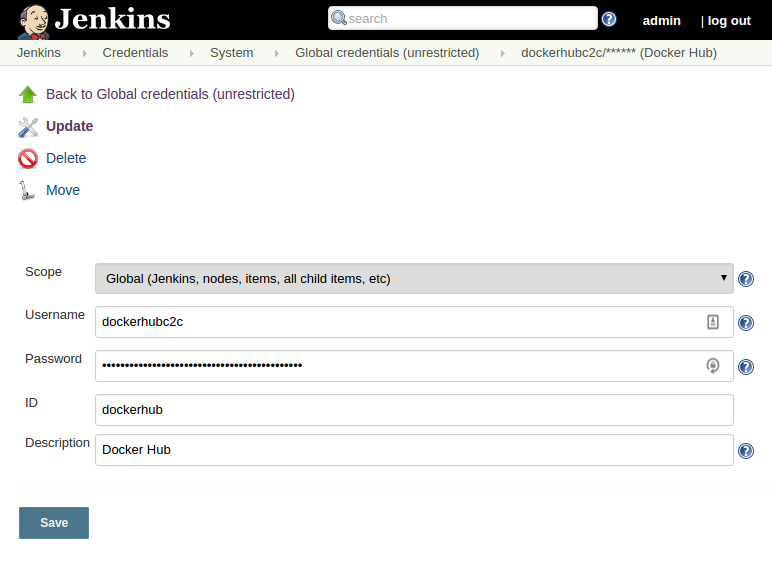Click the password manager icon in Password field
The width and height of the screenshot is (772, 571).
coord(713,366)
